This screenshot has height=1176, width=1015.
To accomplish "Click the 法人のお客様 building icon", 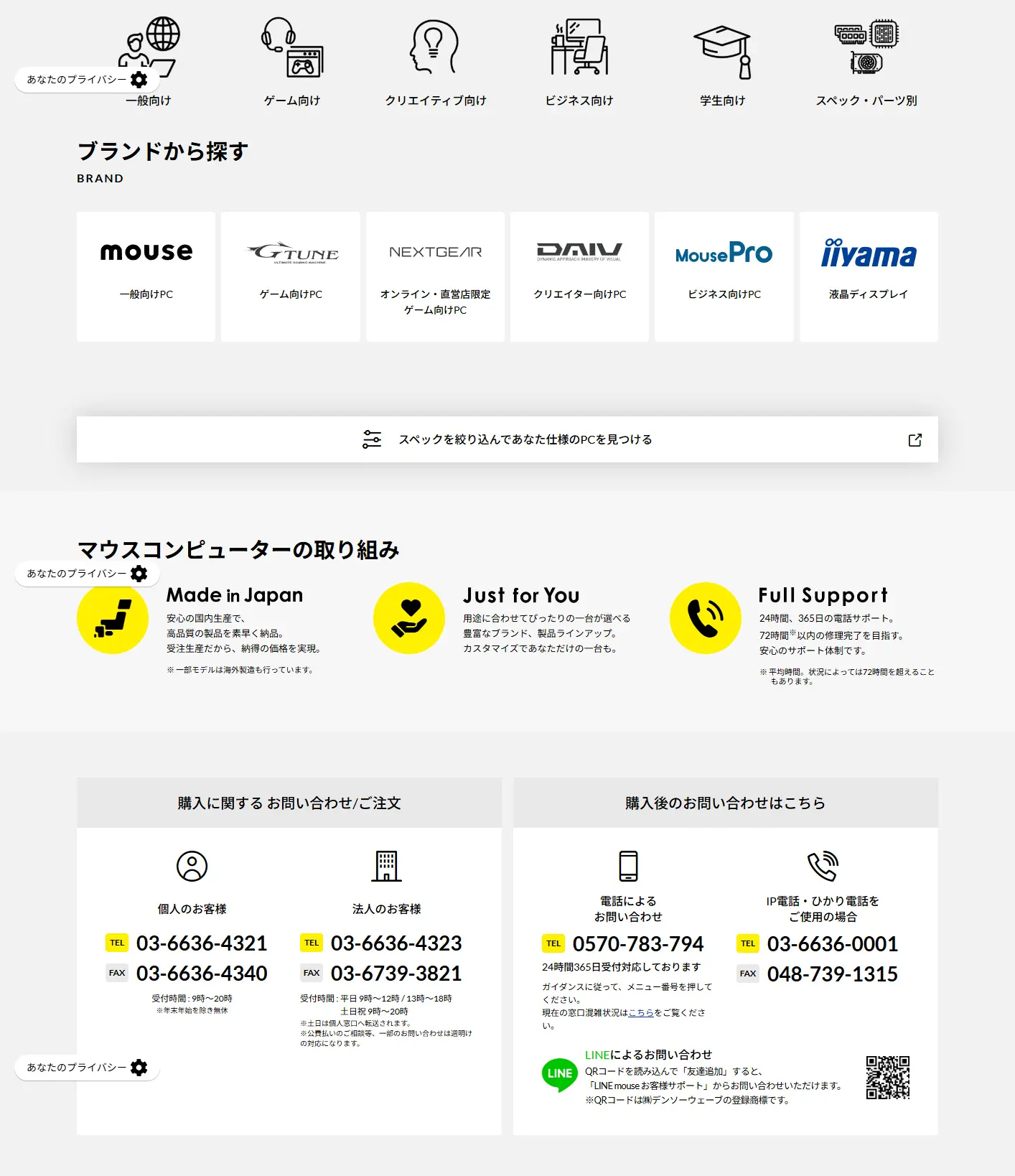I will point(386,866).
